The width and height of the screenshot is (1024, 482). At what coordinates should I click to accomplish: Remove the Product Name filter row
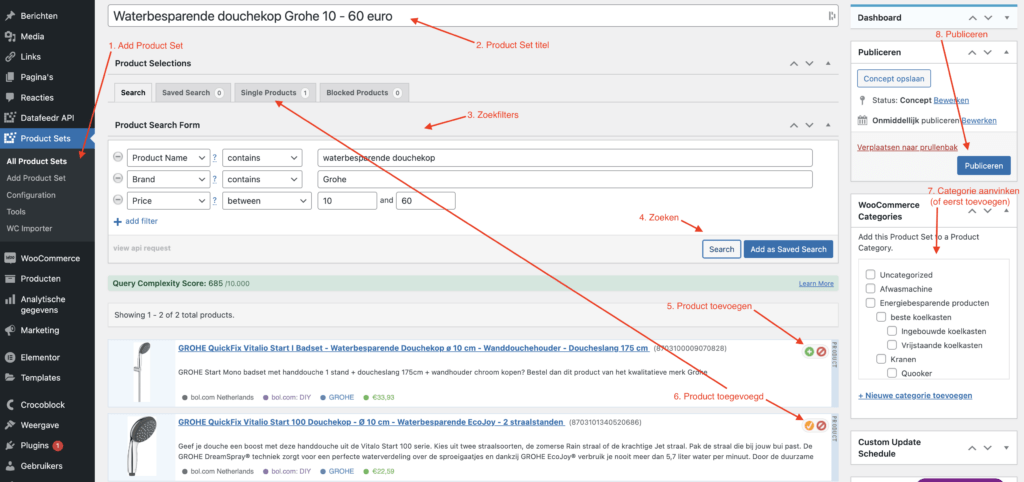(118, 157)
